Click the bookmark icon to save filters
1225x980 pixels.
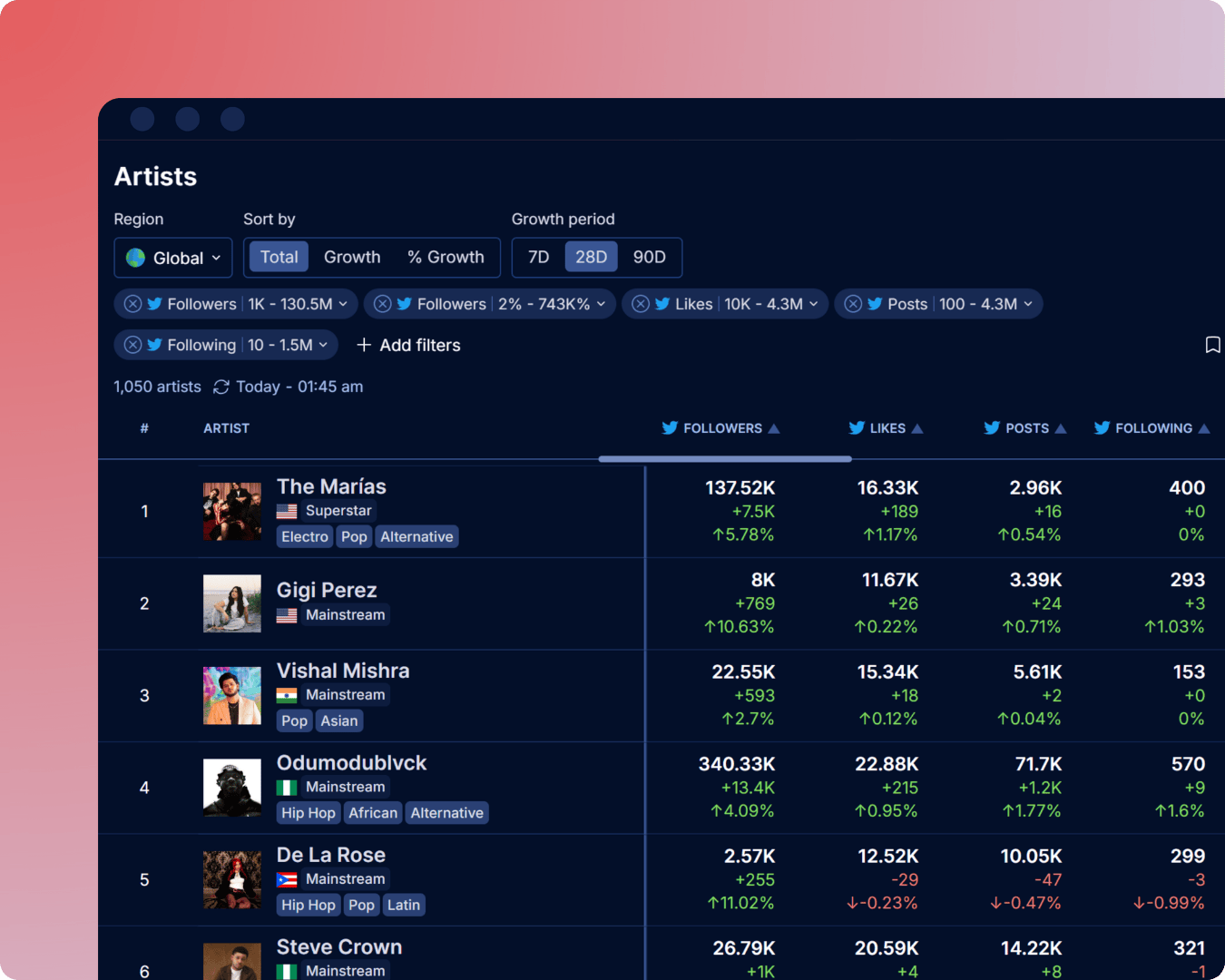coord(1212,345)
